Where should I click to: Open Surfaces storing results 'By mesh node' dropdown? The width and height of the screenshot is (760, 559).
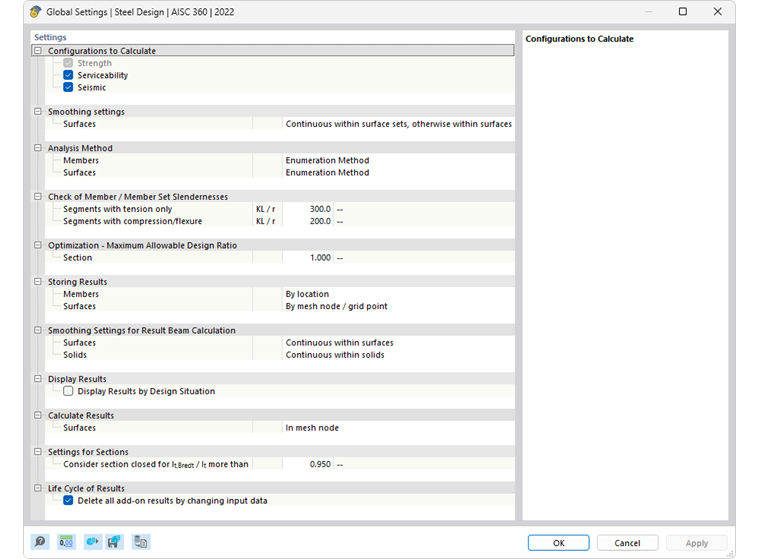pyautogui.click(x=397, y=306)
